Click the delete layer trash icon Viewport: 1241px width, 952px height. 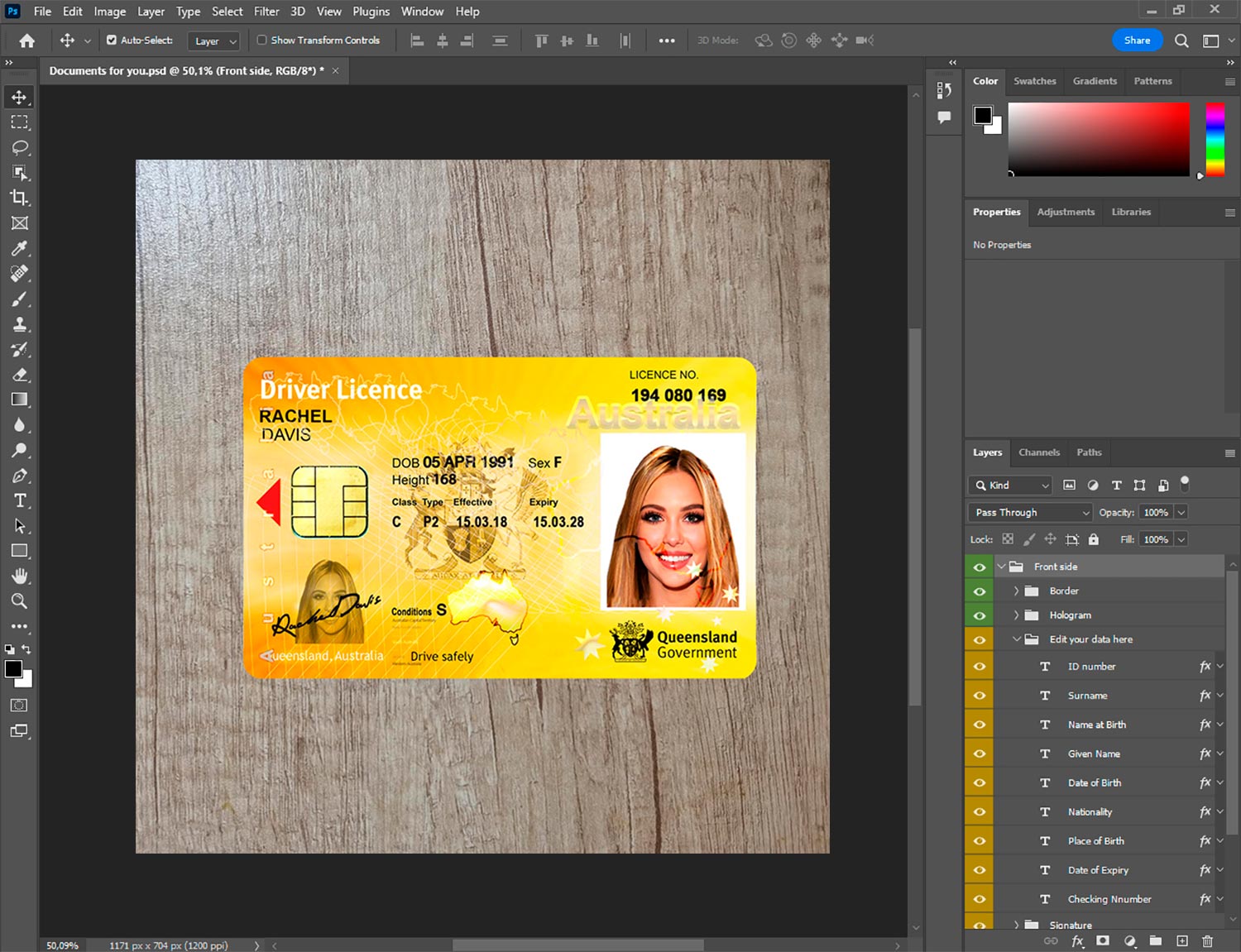coord(1207,941)
